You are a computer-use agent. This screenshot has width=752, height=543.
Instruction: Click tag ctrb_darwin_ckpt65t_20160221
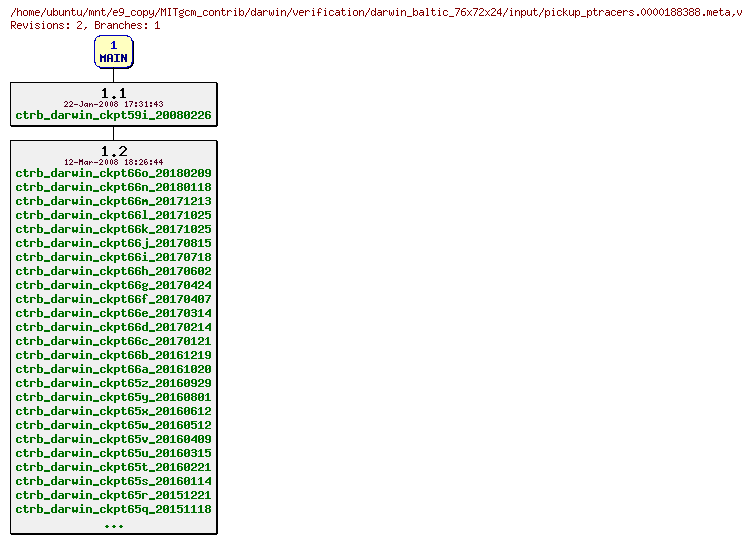pyautogui.click(x=113, y=467)
